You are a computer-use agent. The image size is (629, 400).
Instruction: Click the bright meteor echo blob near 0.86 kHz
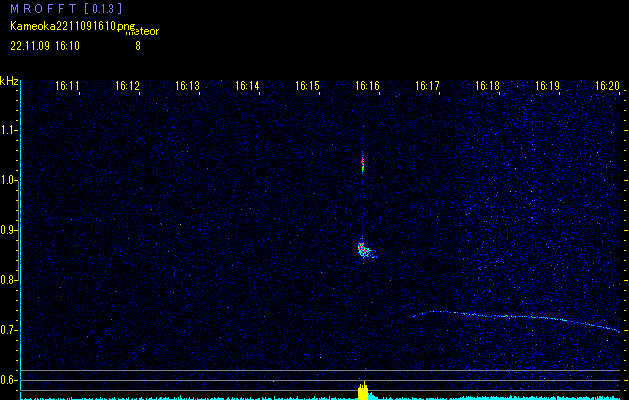coord(364,250)
